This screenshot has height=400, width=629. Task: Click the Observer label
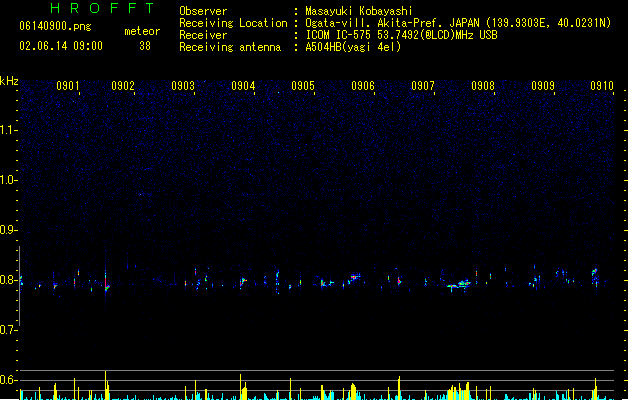click(203, 11)
